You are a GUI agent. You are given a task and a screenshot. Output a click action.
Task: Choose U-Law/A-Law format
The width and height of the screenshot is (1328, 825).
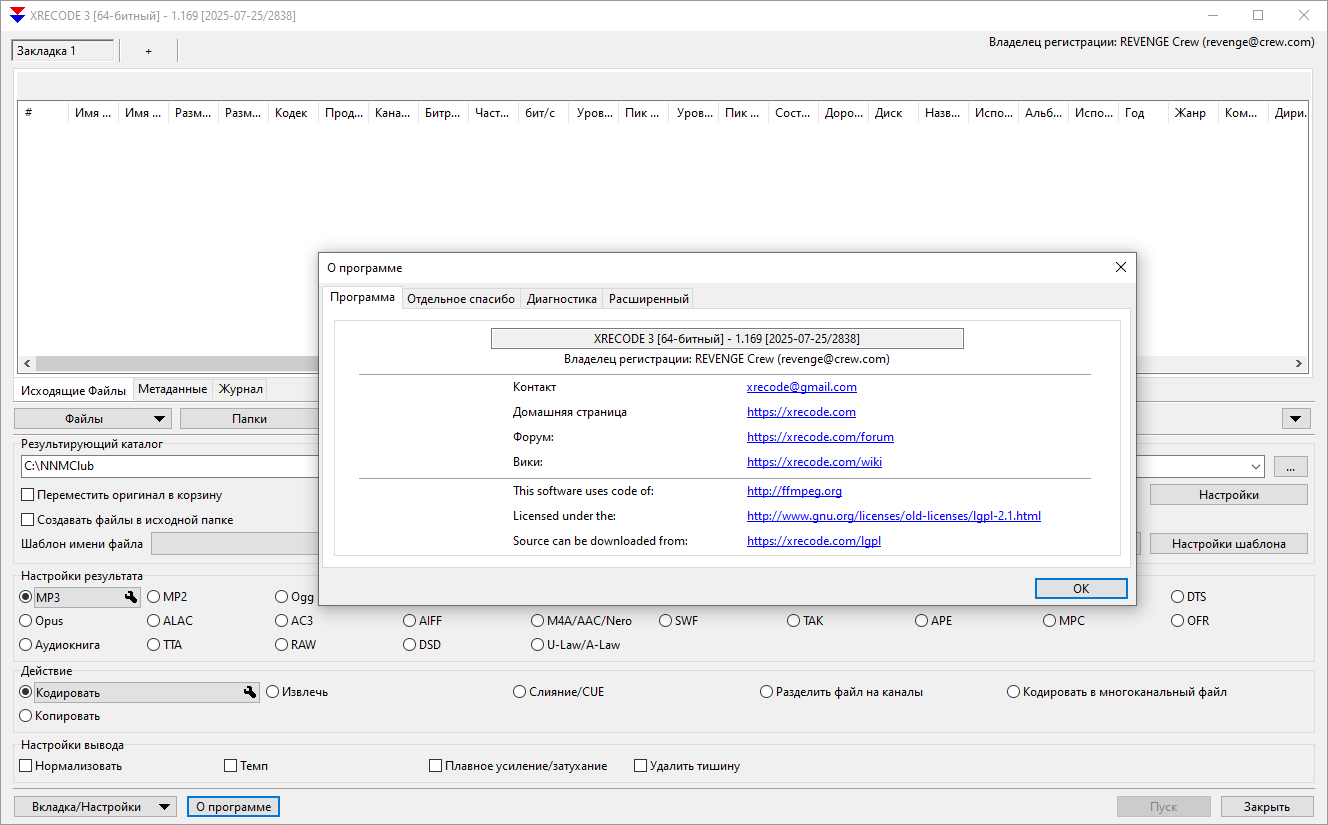(x=538, y=645)
